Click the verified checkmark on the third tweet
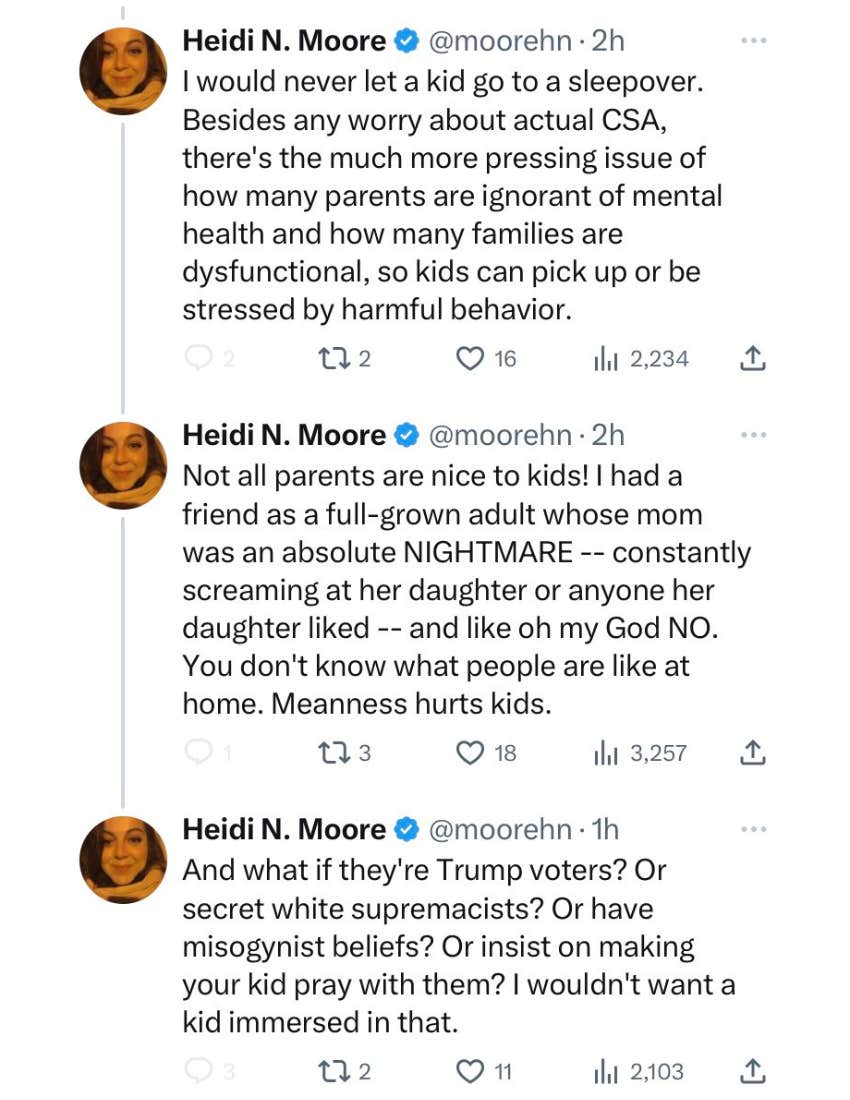Image resolution: width=850 pixels, height=1100 pixels. click(404, 828)
